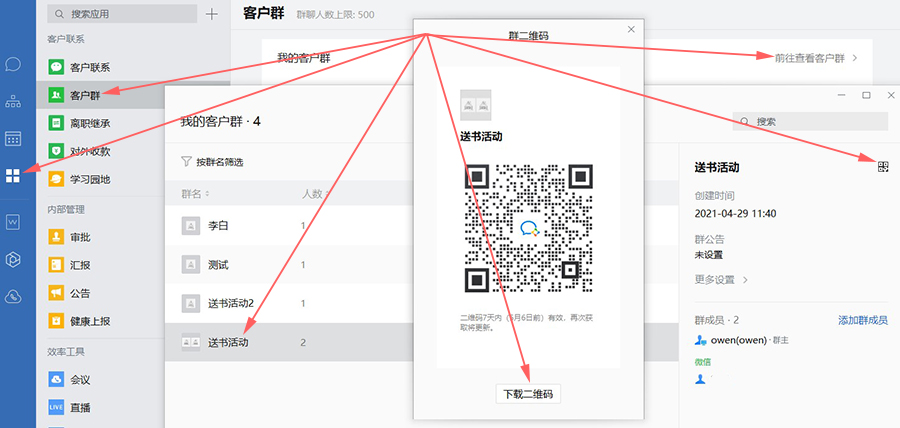Open the Contacts organization tree icon

(13, 102)
